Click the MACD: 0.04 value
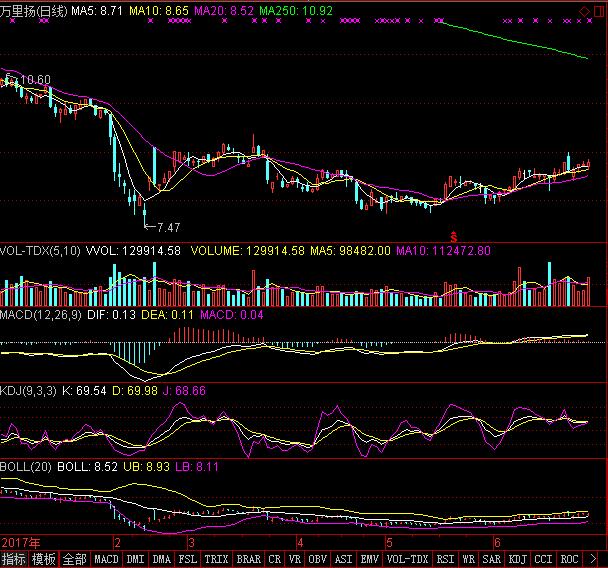The height and width of the screenshot is (568, 608). click(231, 315)
